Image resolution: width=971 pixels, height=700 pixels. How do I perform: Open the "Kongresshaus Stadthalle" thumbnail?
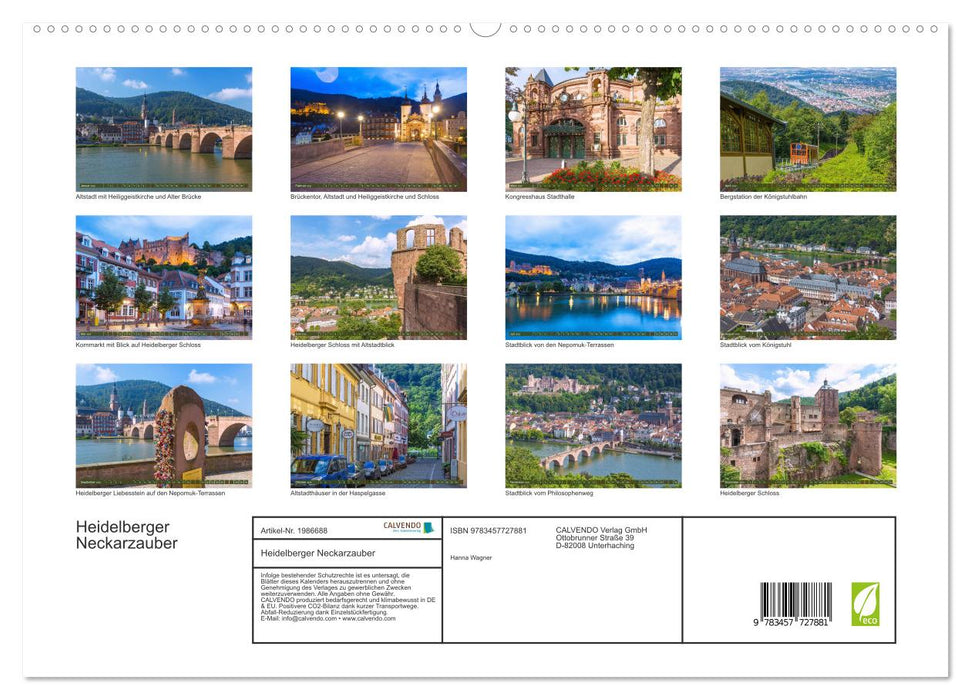[593, 128]
